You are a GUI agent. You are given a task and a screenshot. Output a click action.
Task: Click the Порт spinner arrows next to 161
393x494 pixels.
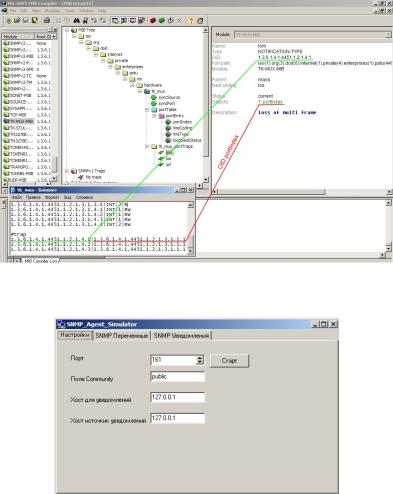click(x=200, y=360)
